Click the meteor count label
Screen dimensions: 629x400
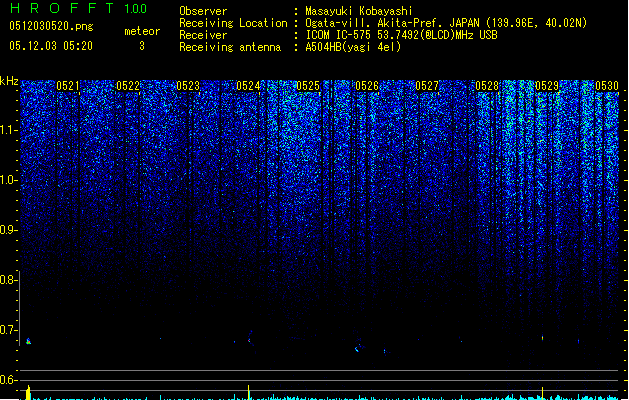(142, 31)
